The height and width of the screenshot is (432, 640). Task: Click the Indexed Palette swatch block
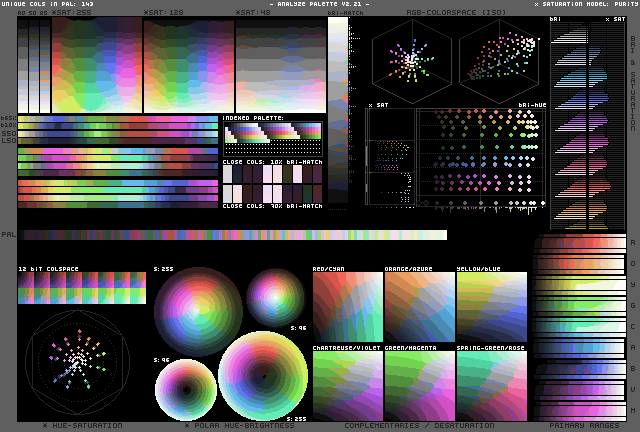(272, 134)
